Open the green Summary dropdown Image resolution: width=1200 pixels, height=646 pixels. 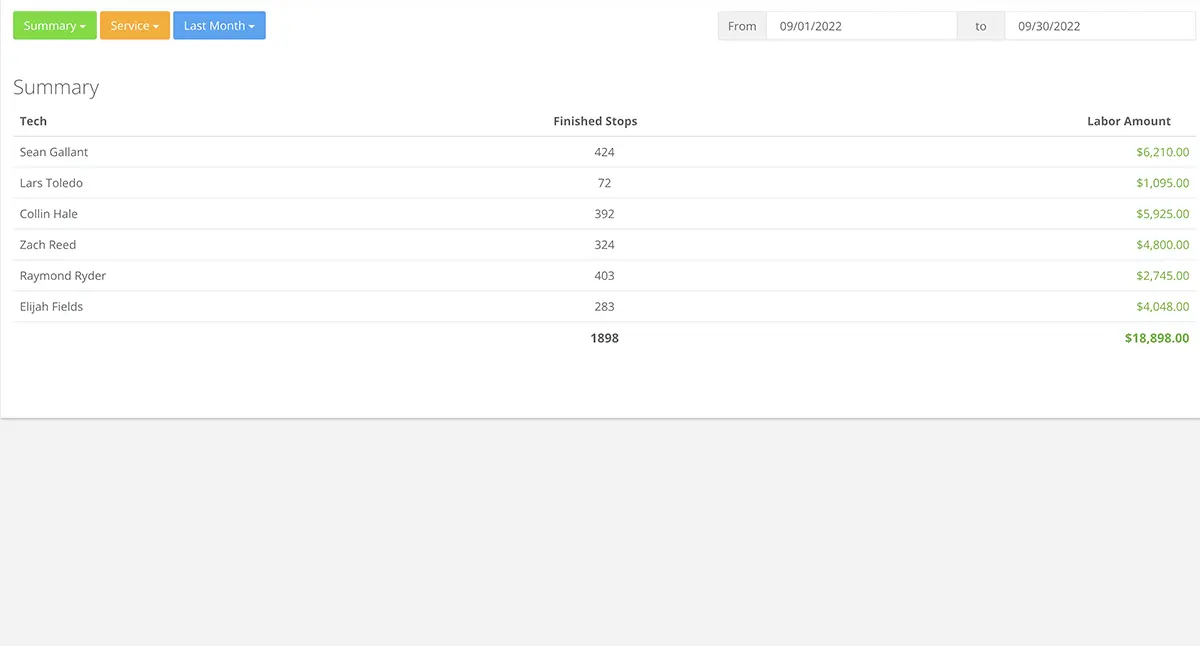(x=55, y=26)
